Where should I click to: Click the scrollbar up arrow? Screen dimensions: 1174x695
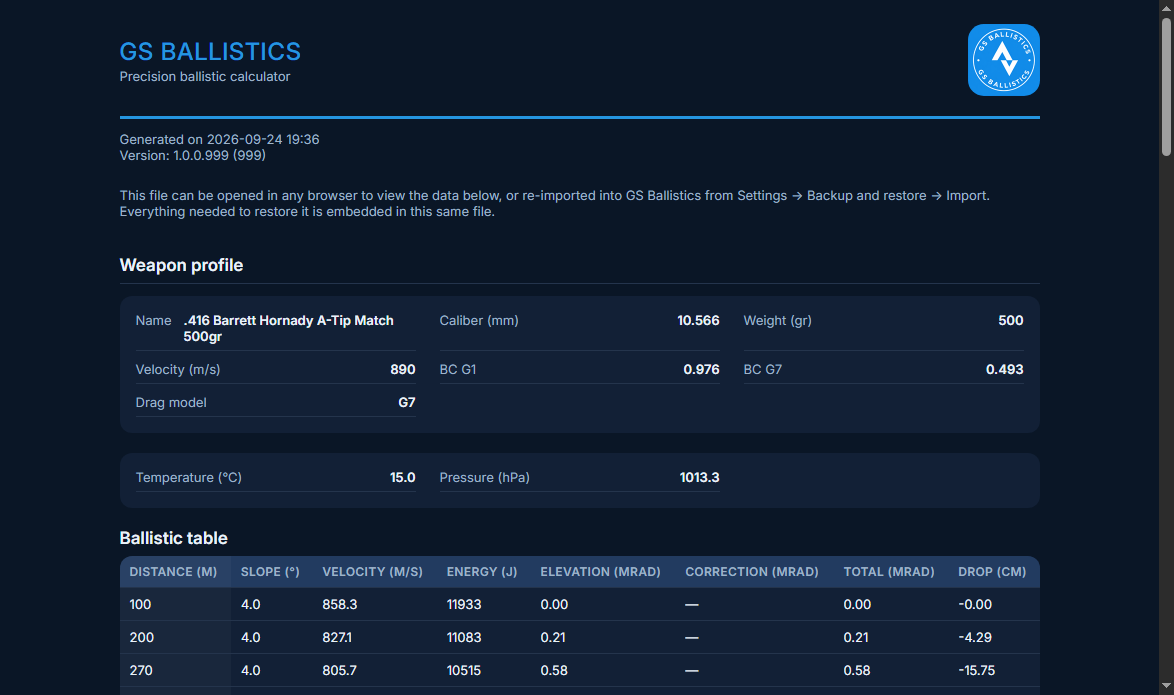[x=1166, y=7]
